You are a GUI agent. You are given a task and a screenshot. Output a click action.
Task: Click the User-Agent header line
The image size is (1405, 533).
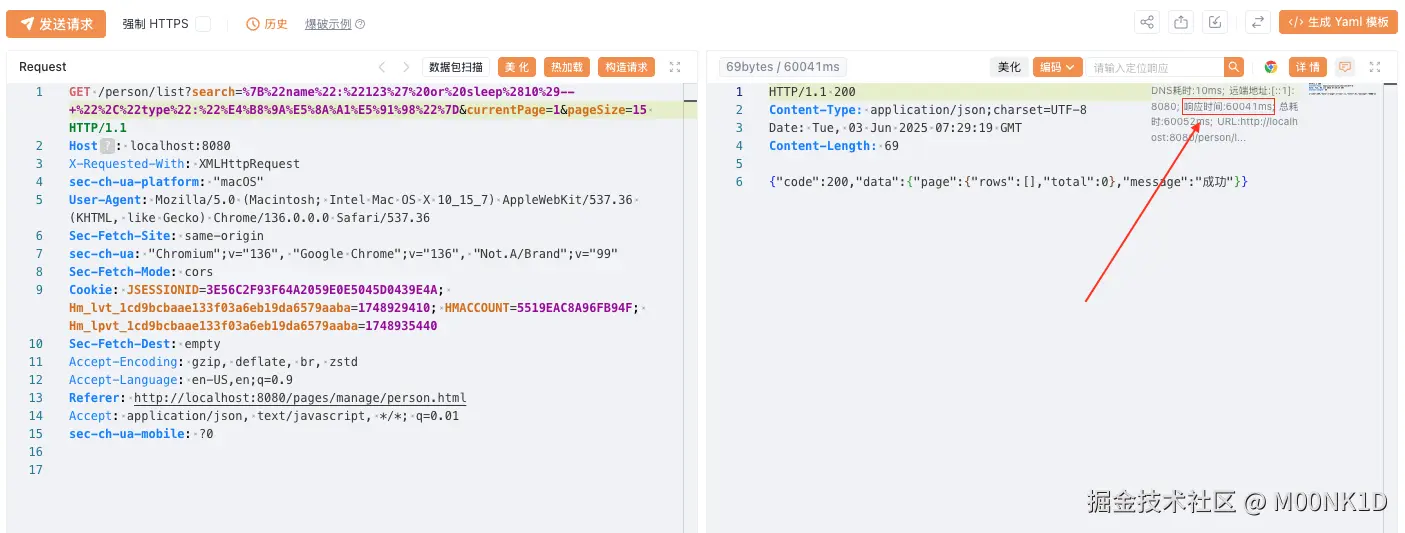point(351,209)
